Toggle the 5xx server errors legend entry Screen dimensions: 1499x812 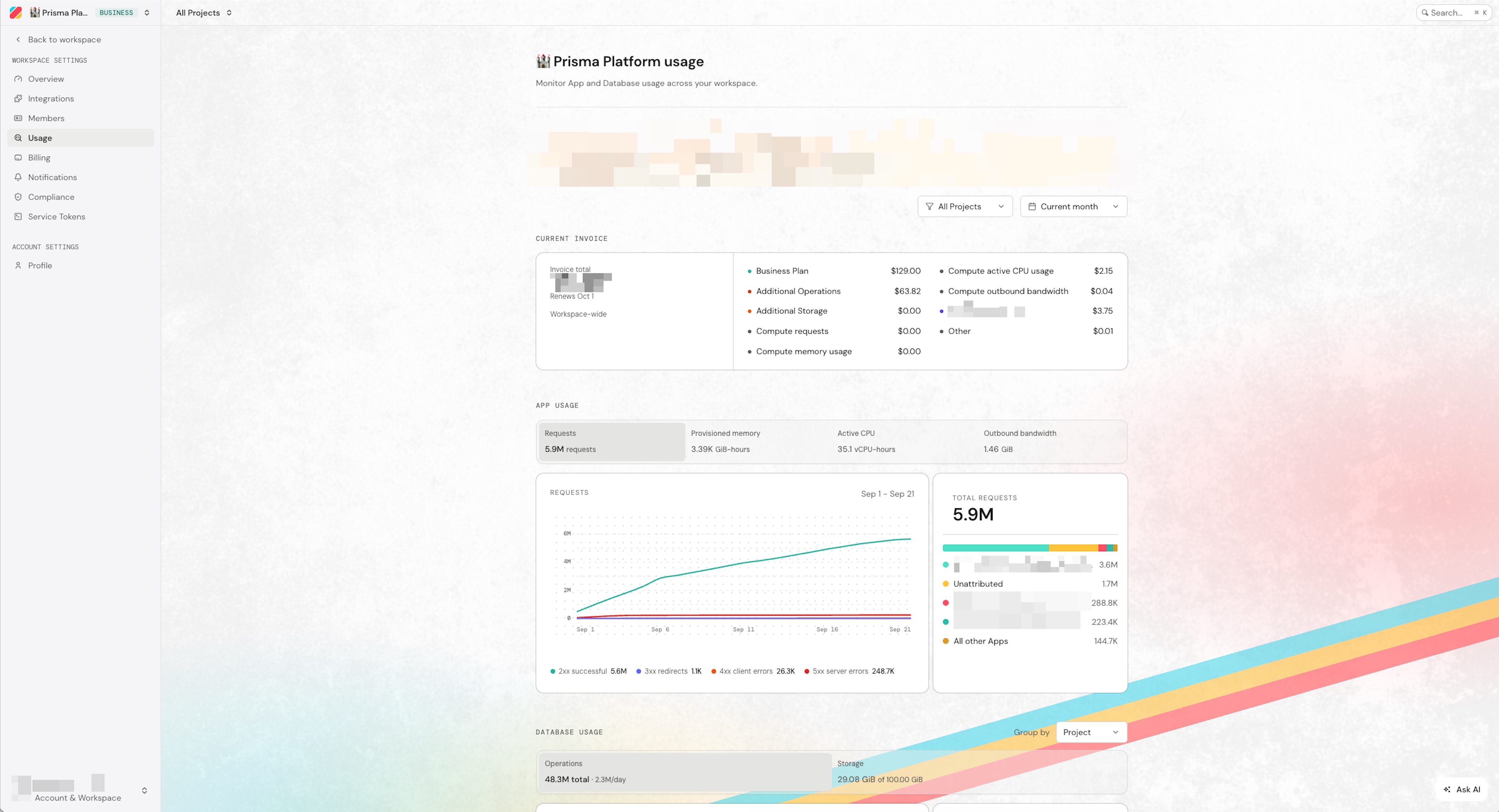(x=849, y=671)
